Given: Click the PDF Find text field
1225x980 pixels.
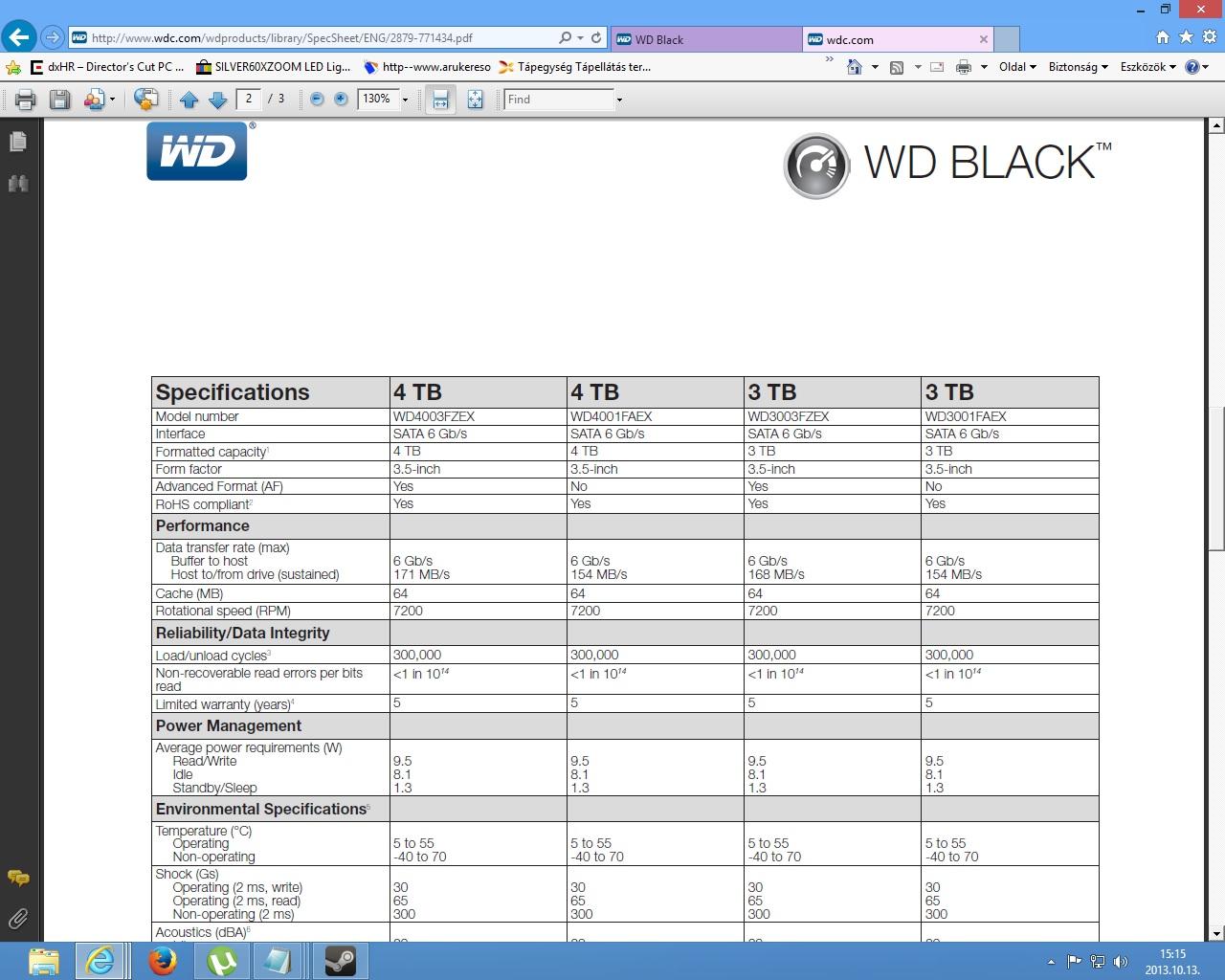Looking at the screenshot, I should (x=559, y=100).
